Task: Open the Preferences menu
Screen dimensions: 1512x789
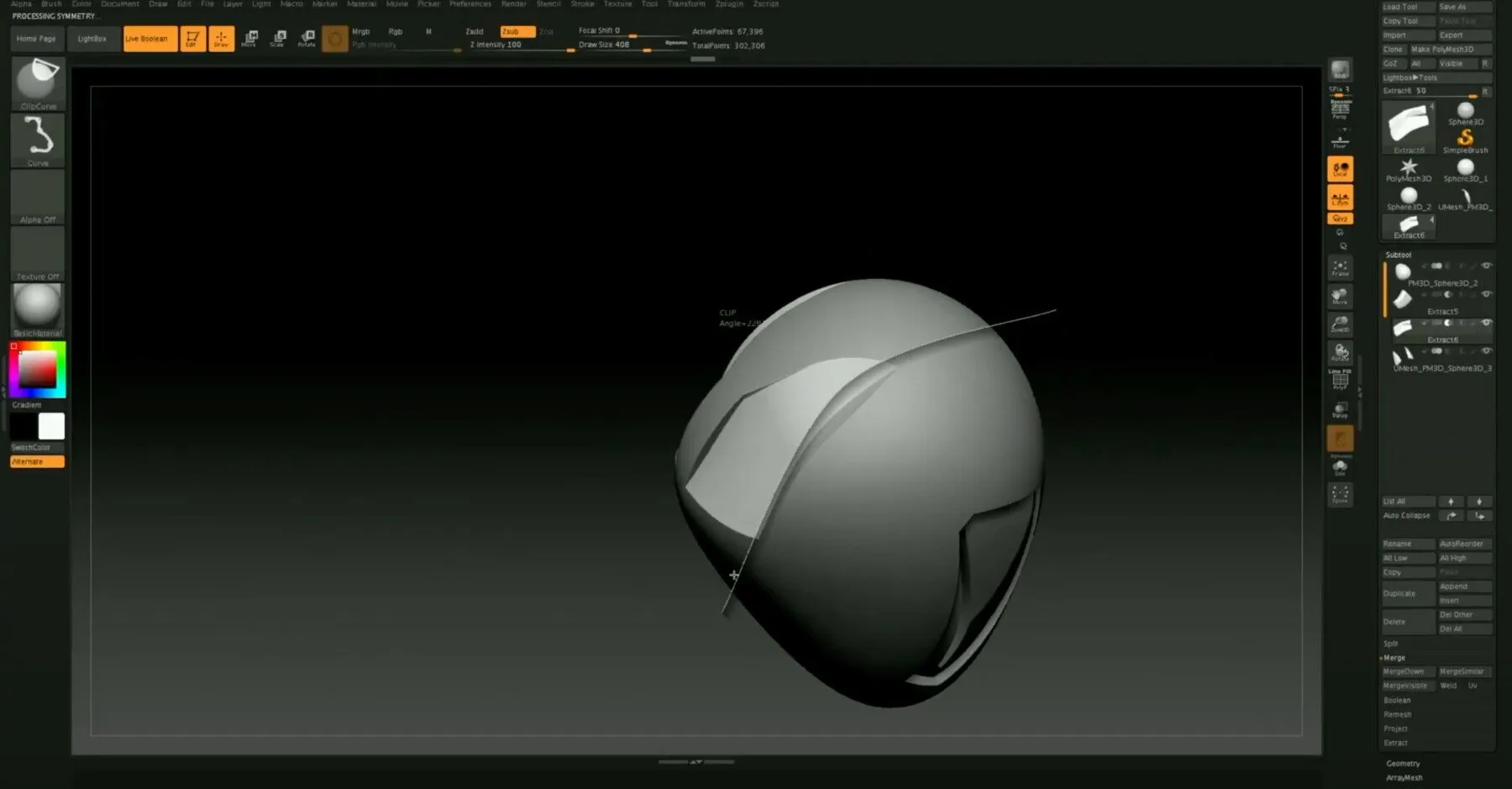Action: (470, 4)
